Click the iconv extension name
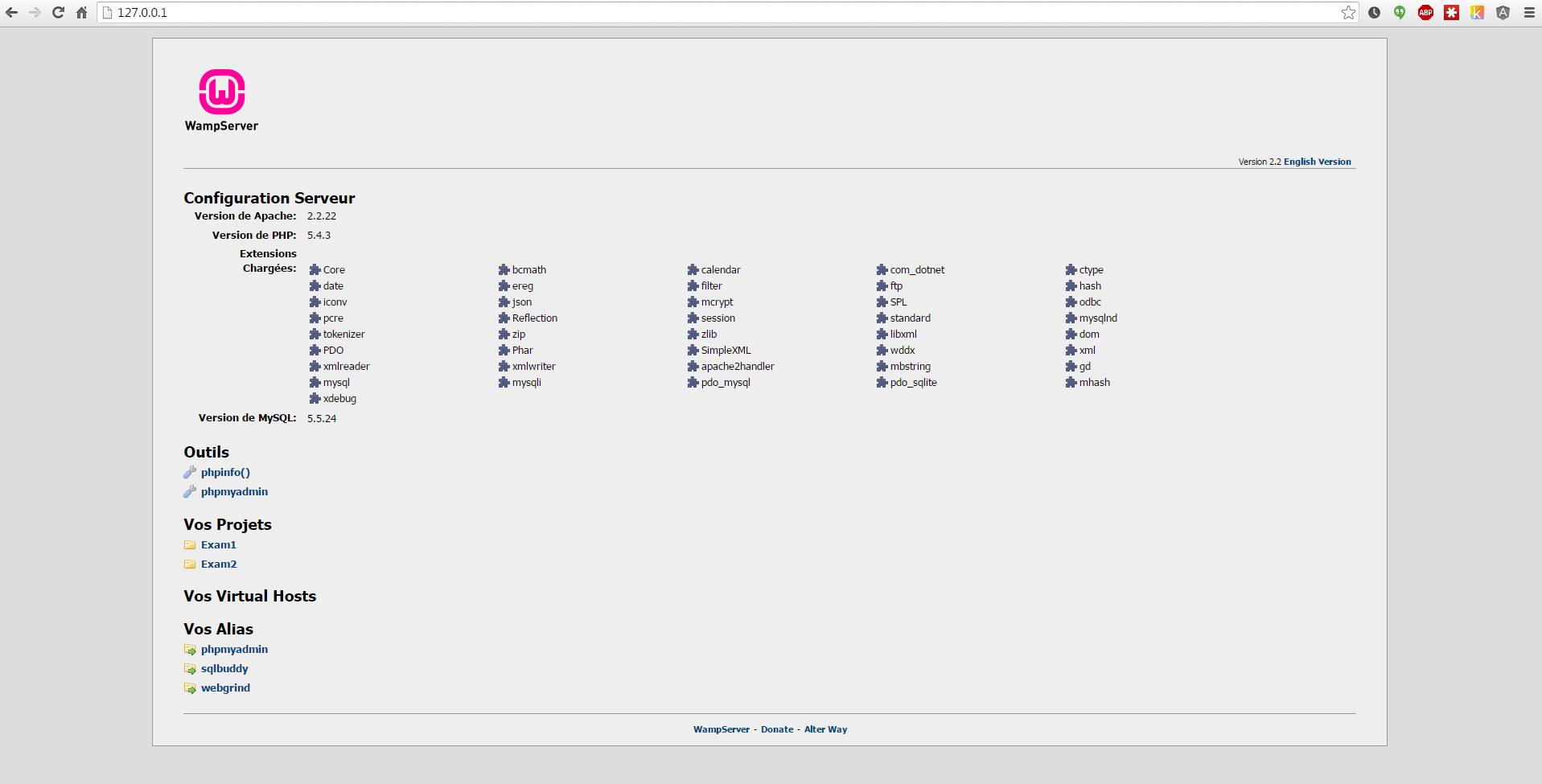 point(335,302)
